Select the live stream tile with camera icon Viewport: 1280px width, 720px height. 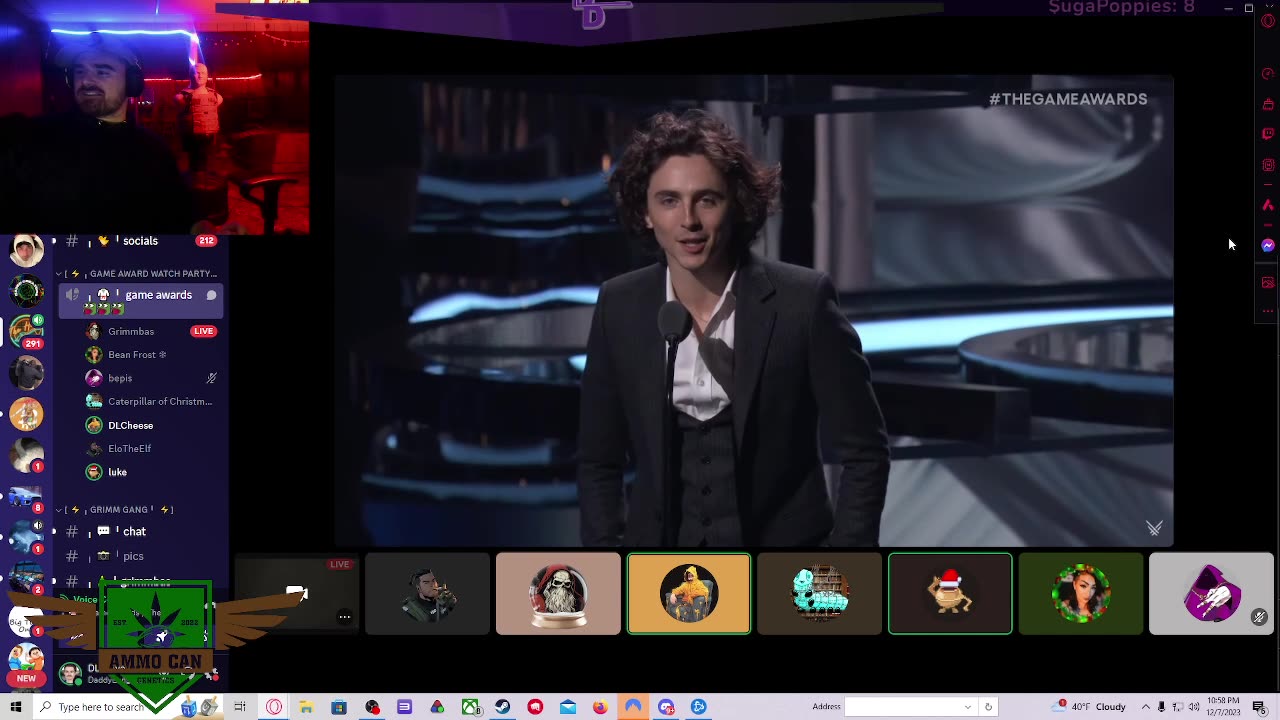tap(296, 594)
